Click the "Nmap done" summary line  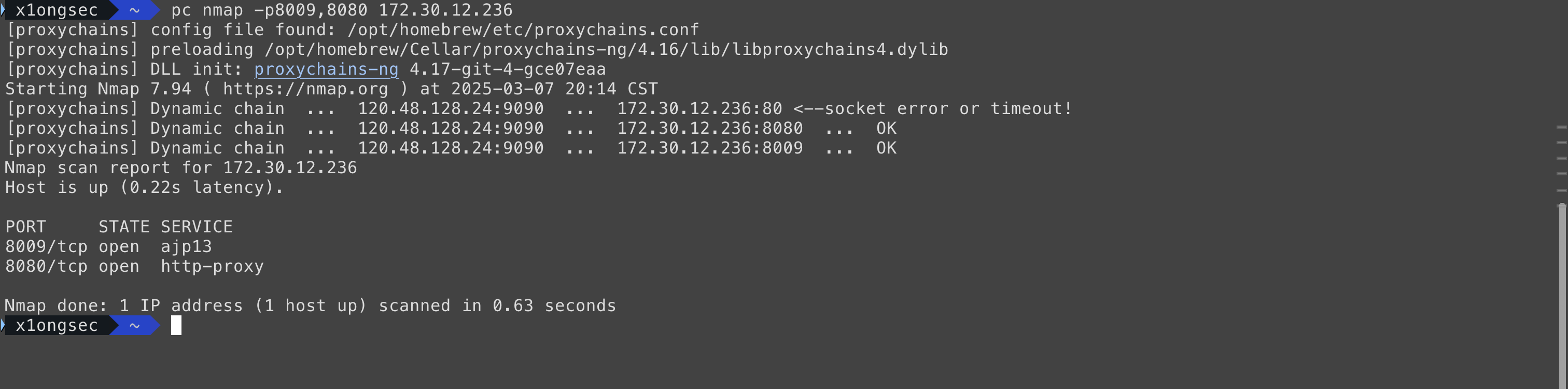(311, 305)
